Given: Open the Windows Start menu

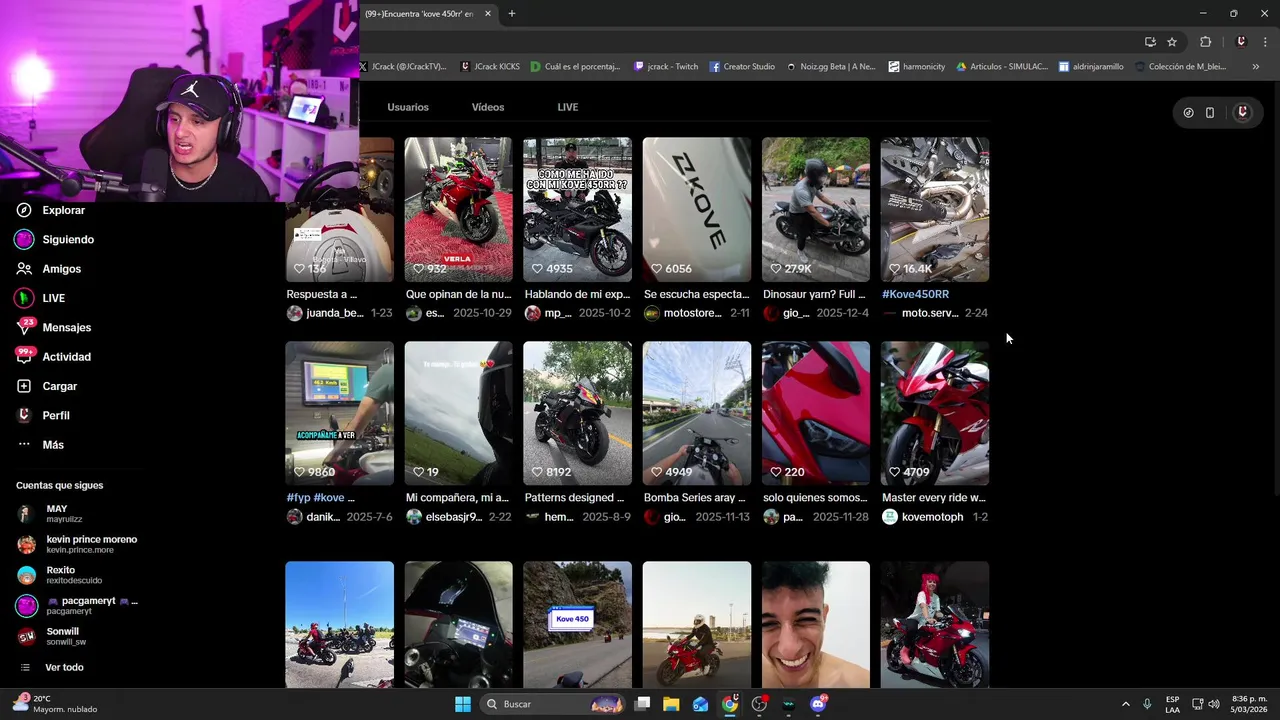Looking at the screenshot, I should tap(463, 704).
